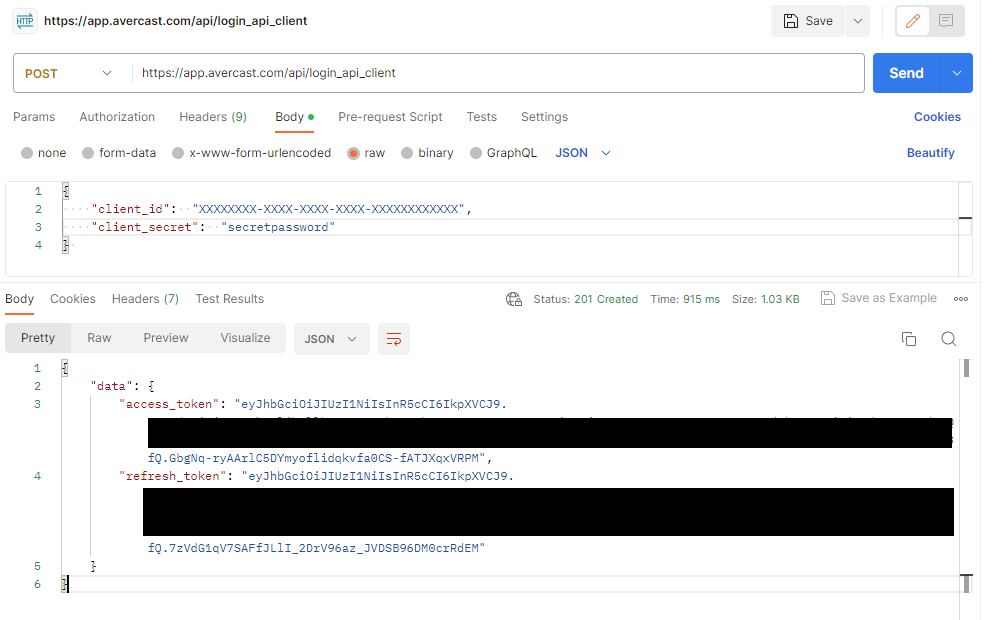Open the comments icon
992x620 pixels.
[x=946, y=21]
